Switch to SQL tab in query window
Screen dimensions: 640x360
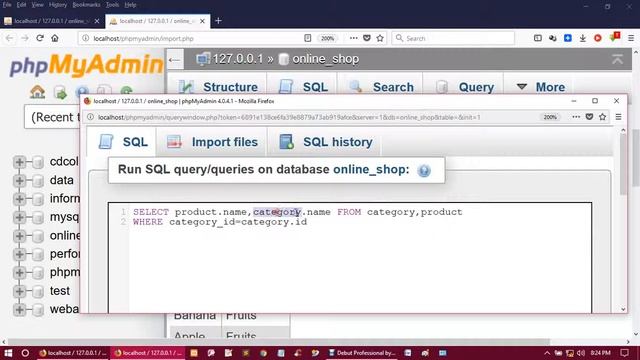[x=123, y=142]
